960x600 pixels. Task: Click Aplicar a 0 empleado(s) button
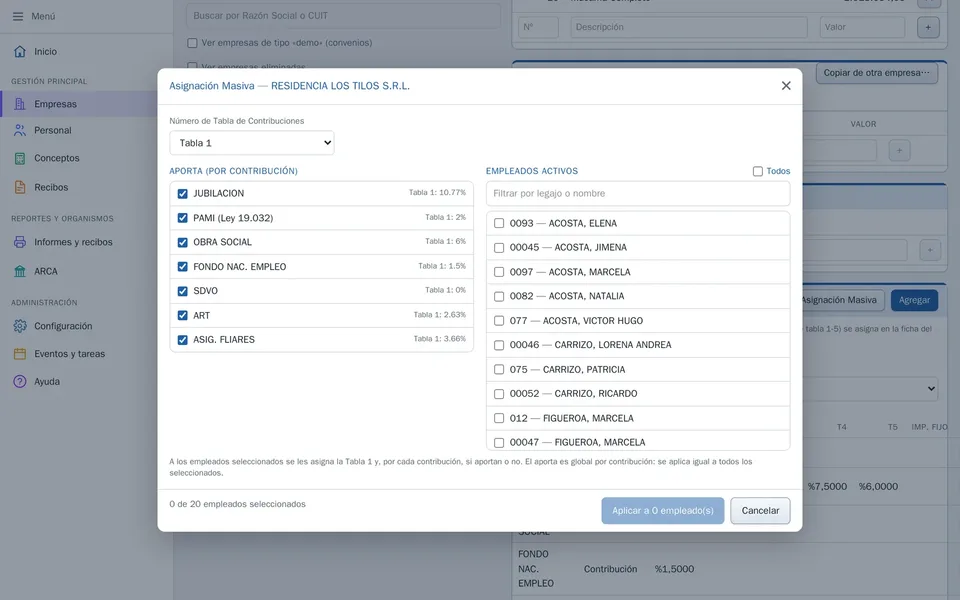662,511
